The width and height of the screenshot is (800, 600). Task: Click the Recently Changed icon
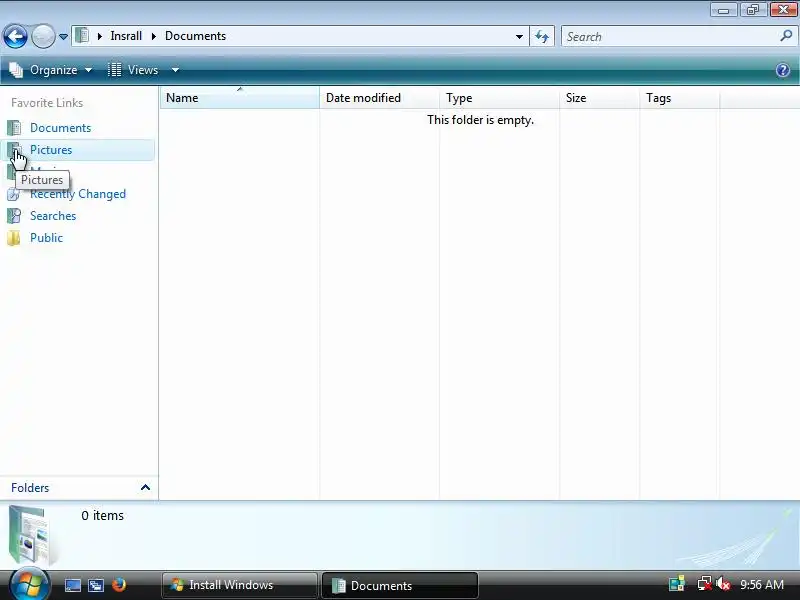13,195
